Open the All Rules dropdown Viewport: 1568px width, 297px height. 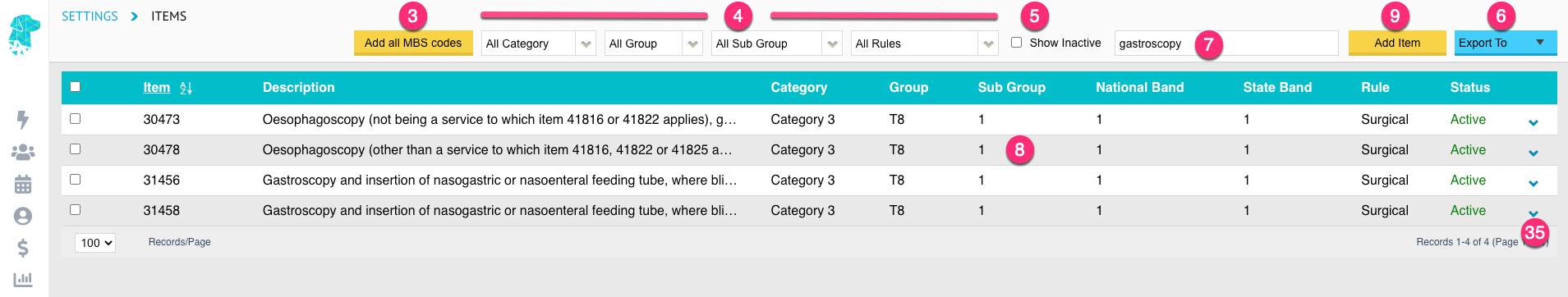(x=924, y=43)
